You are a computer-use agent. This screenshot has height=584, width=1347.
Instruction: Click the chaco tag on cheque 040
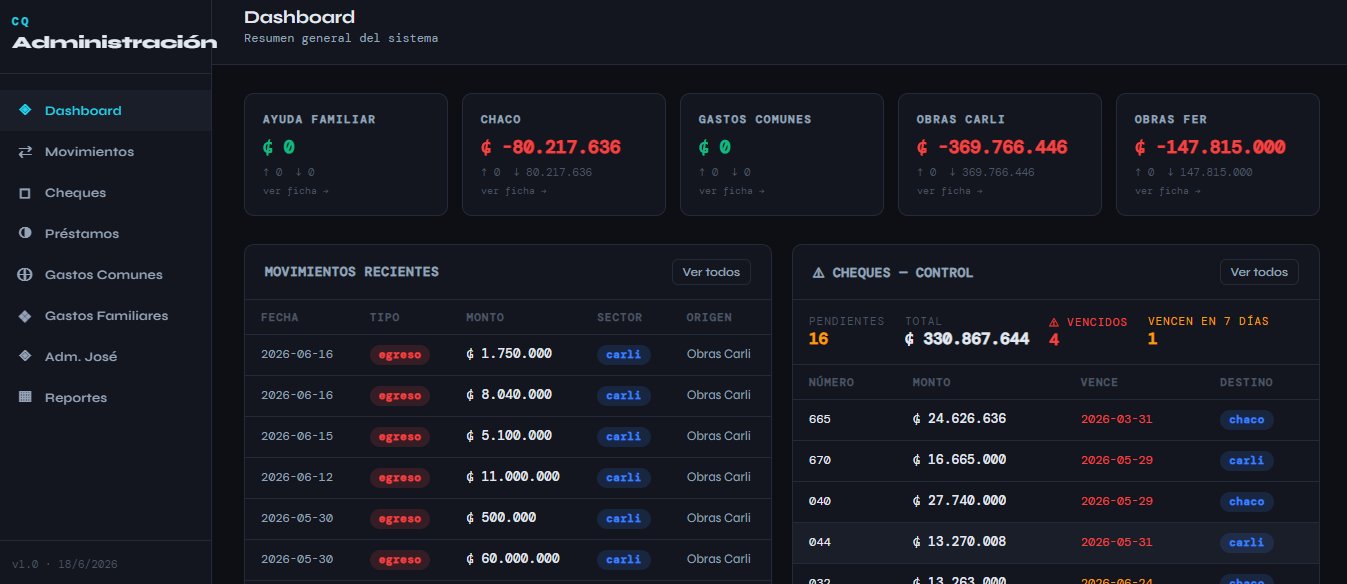click(1246, 502)
